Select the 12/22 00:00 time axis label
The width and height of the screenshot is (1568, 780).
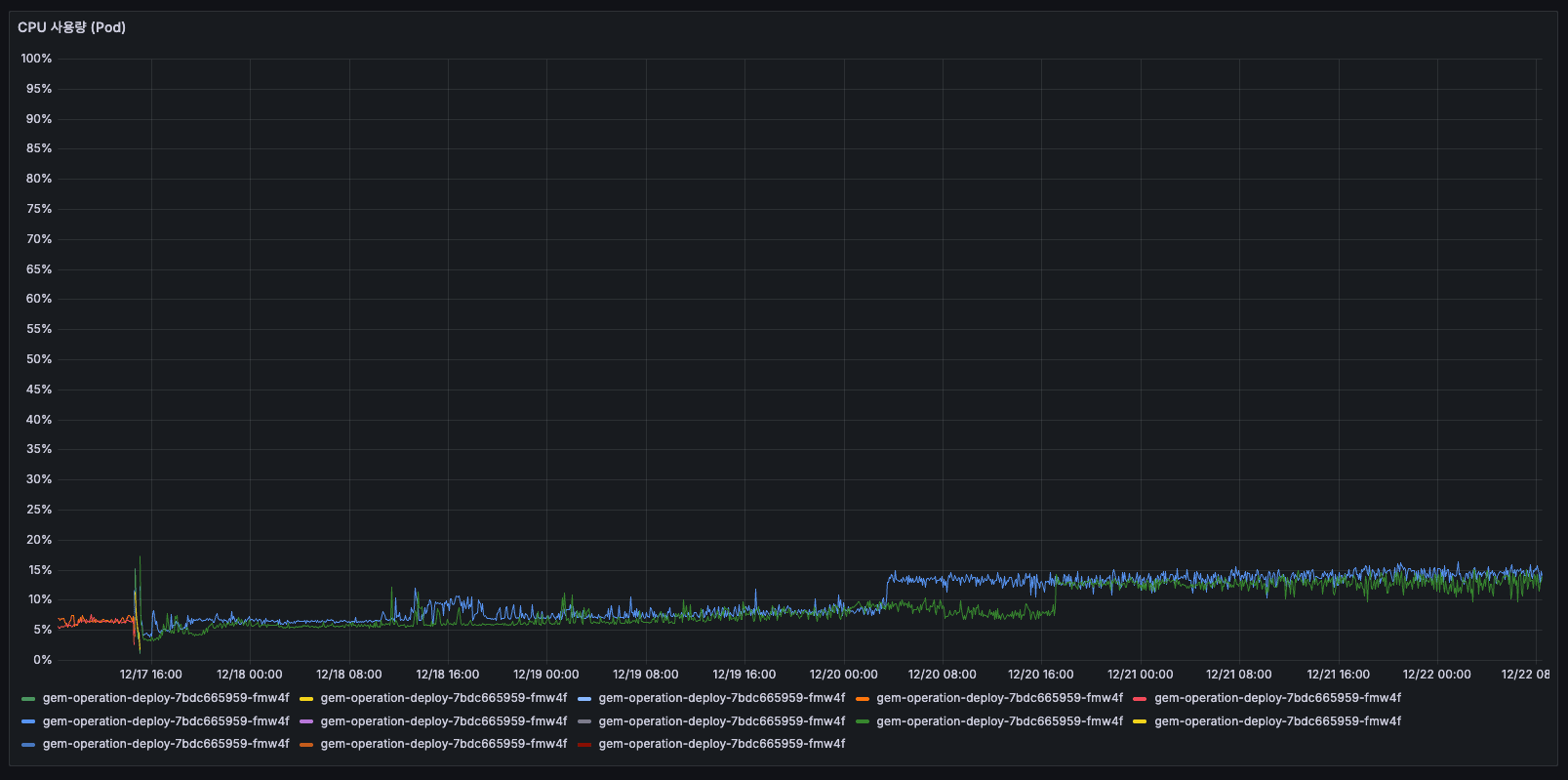coord(1436,675)
